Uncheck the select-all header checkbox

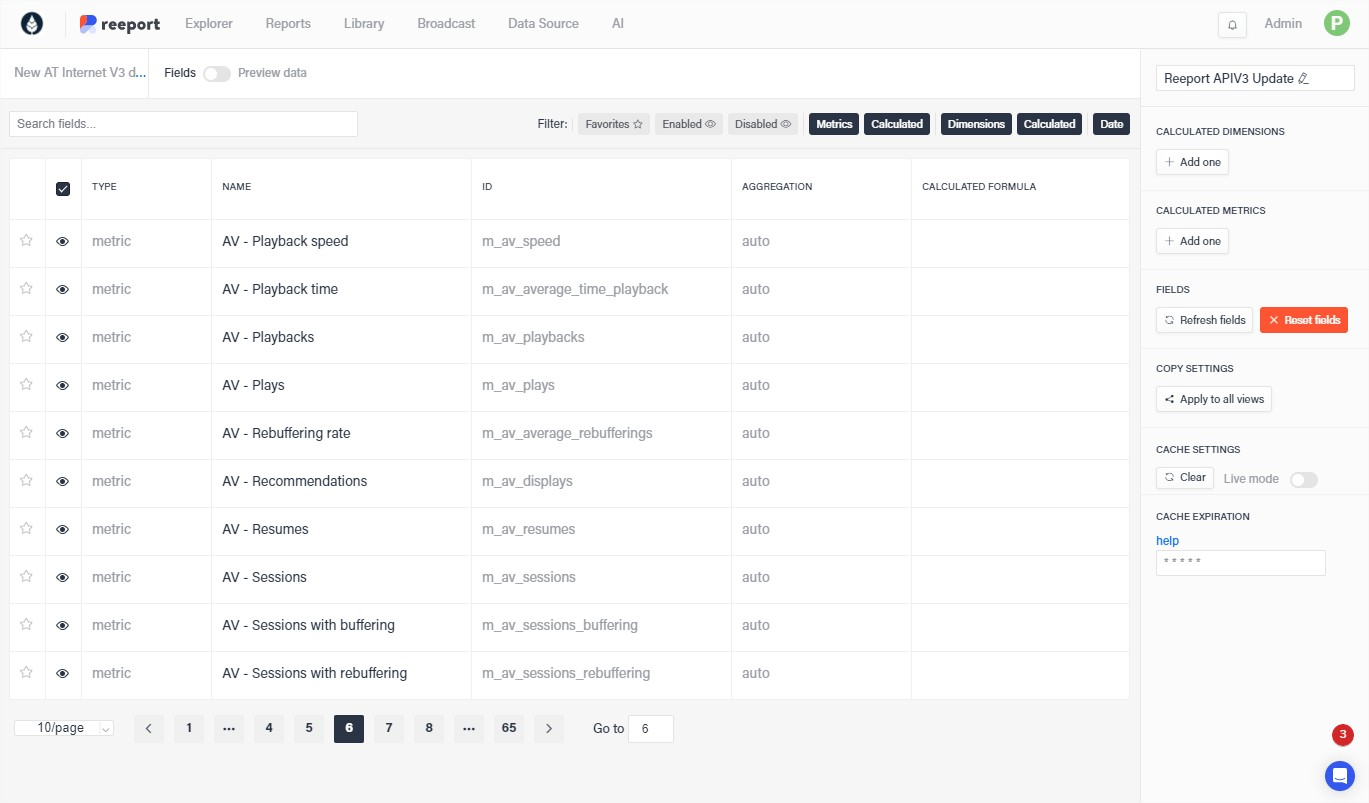point(63,189)
